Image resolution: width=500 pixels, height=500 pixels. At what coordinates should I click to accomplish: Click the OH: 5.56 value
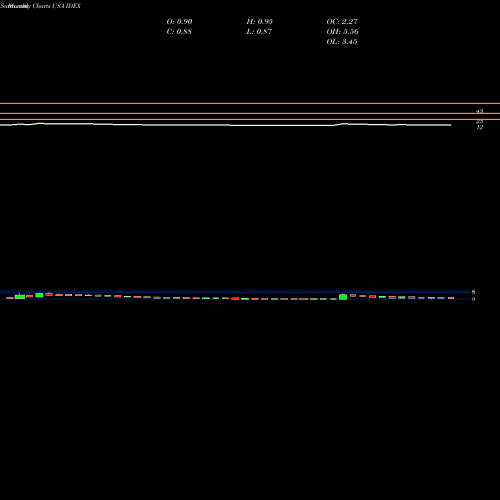pos(342,32)
